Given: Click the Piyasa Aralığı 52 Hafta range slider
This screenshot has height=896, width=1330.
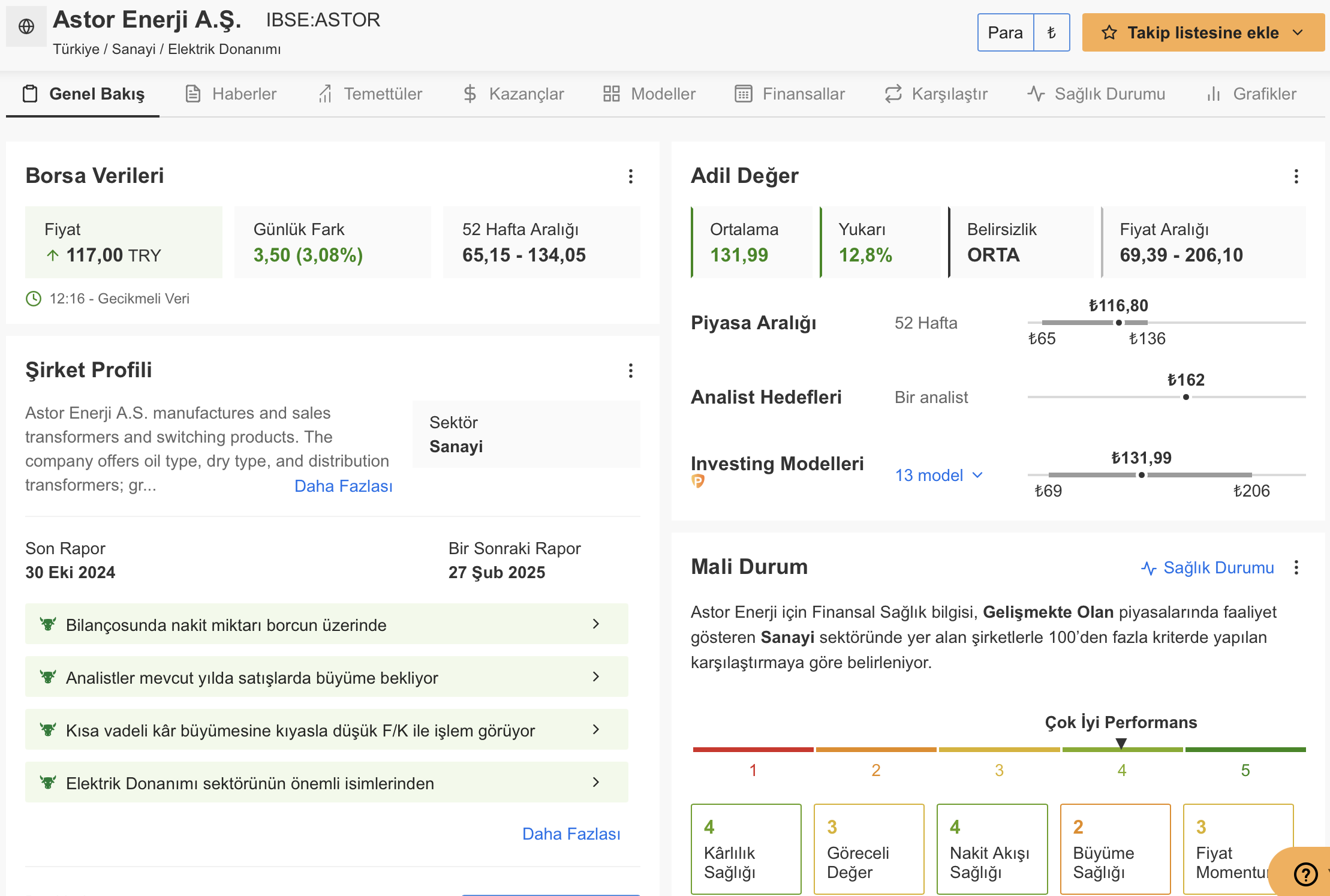Looking at the screenshot, I should (1166, 323).
